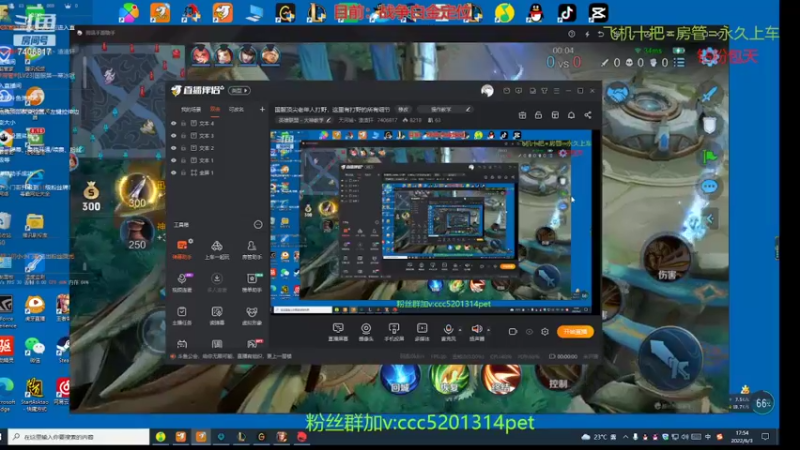The height and width of the screenshot is (450, 800).
Task: Add a screen capture source
Action: (x=338, y=332)
